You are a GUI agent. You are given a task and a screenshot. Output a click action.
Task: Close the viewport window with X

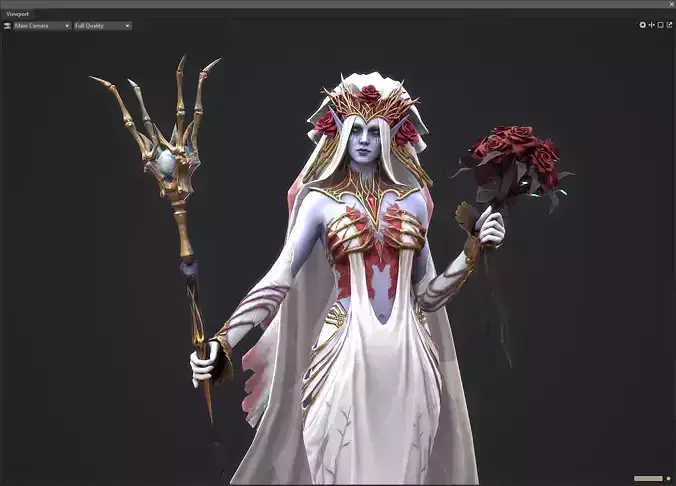click(672, 4)
